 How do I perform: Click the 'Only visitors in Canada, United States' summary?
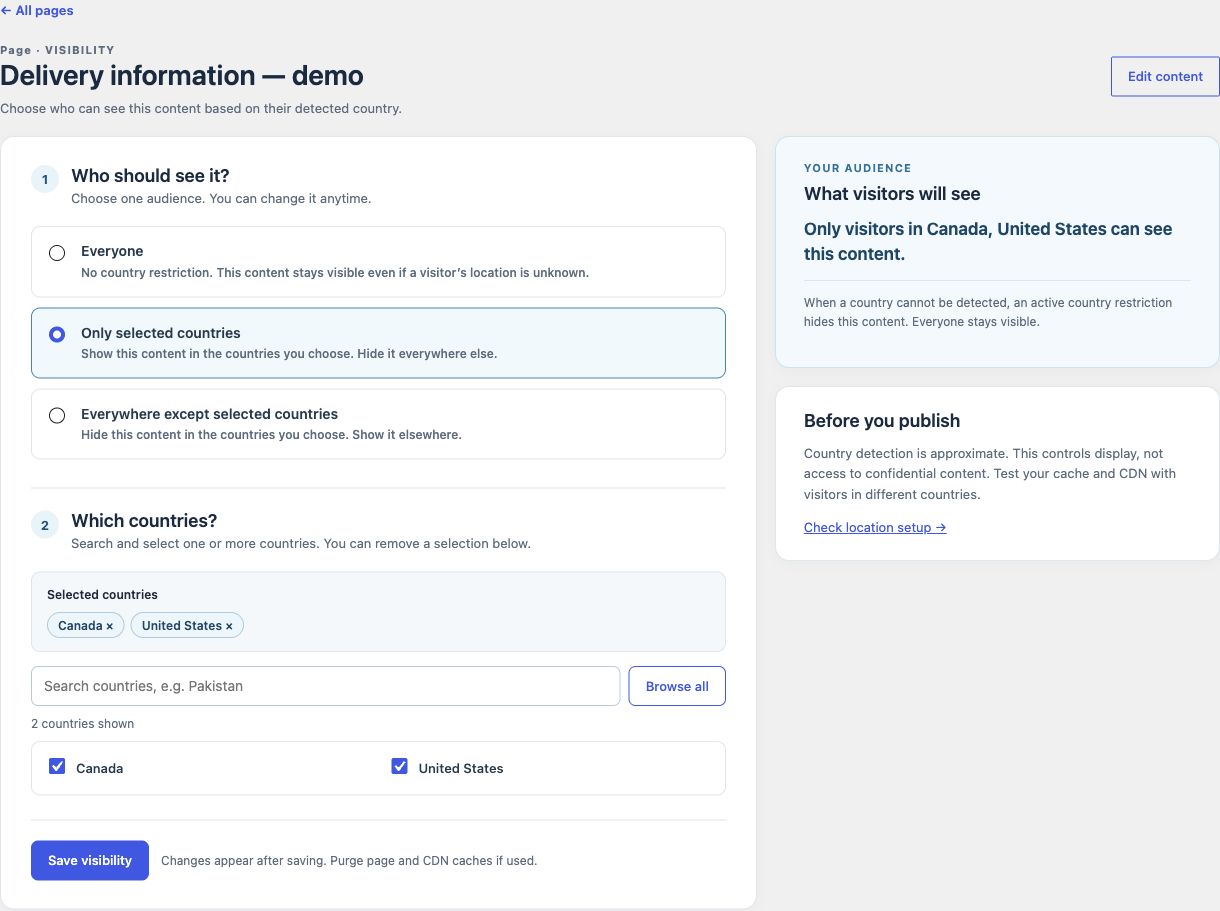coord(988,241)
